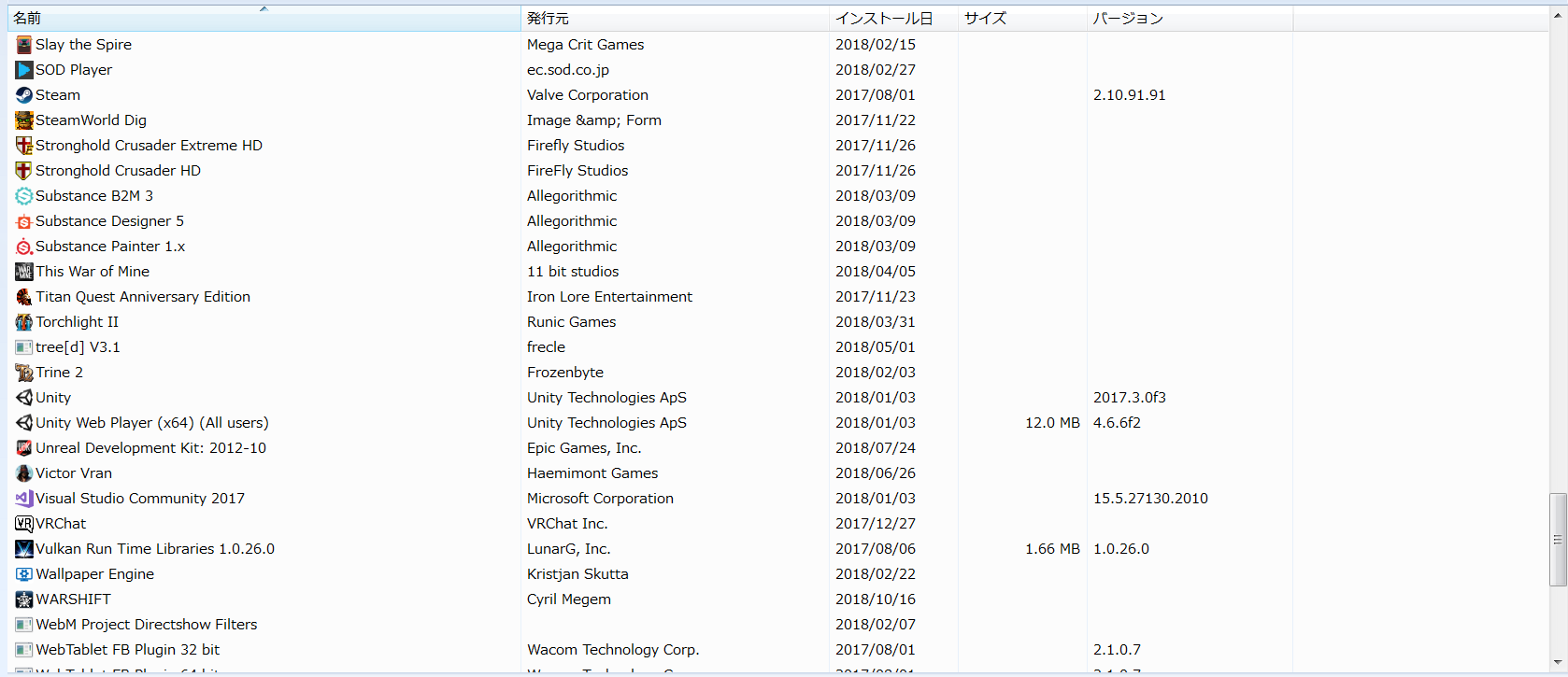The image size is (1568, 677).
Task: Sort by インストール日 column header
Action: coord(883,19)
